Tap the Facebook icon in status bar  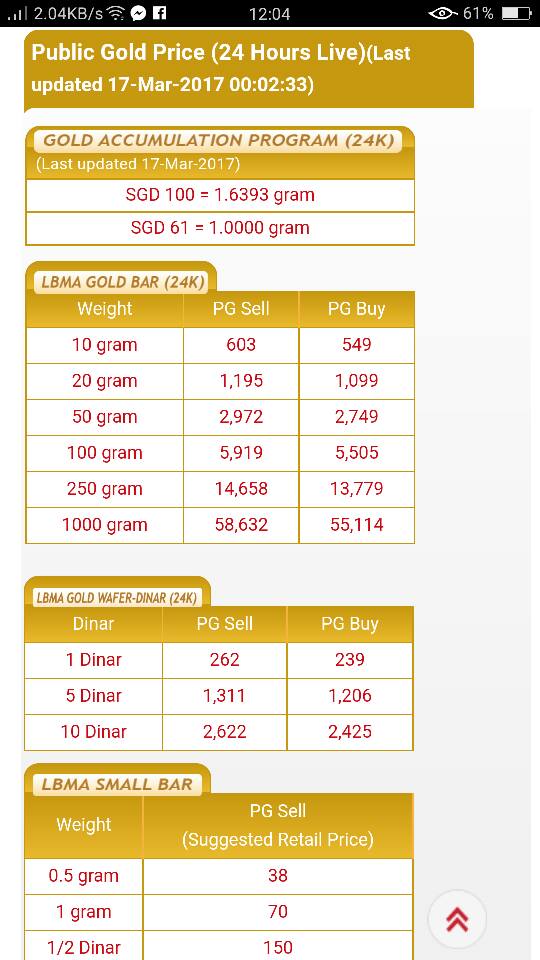coord(160,13)
